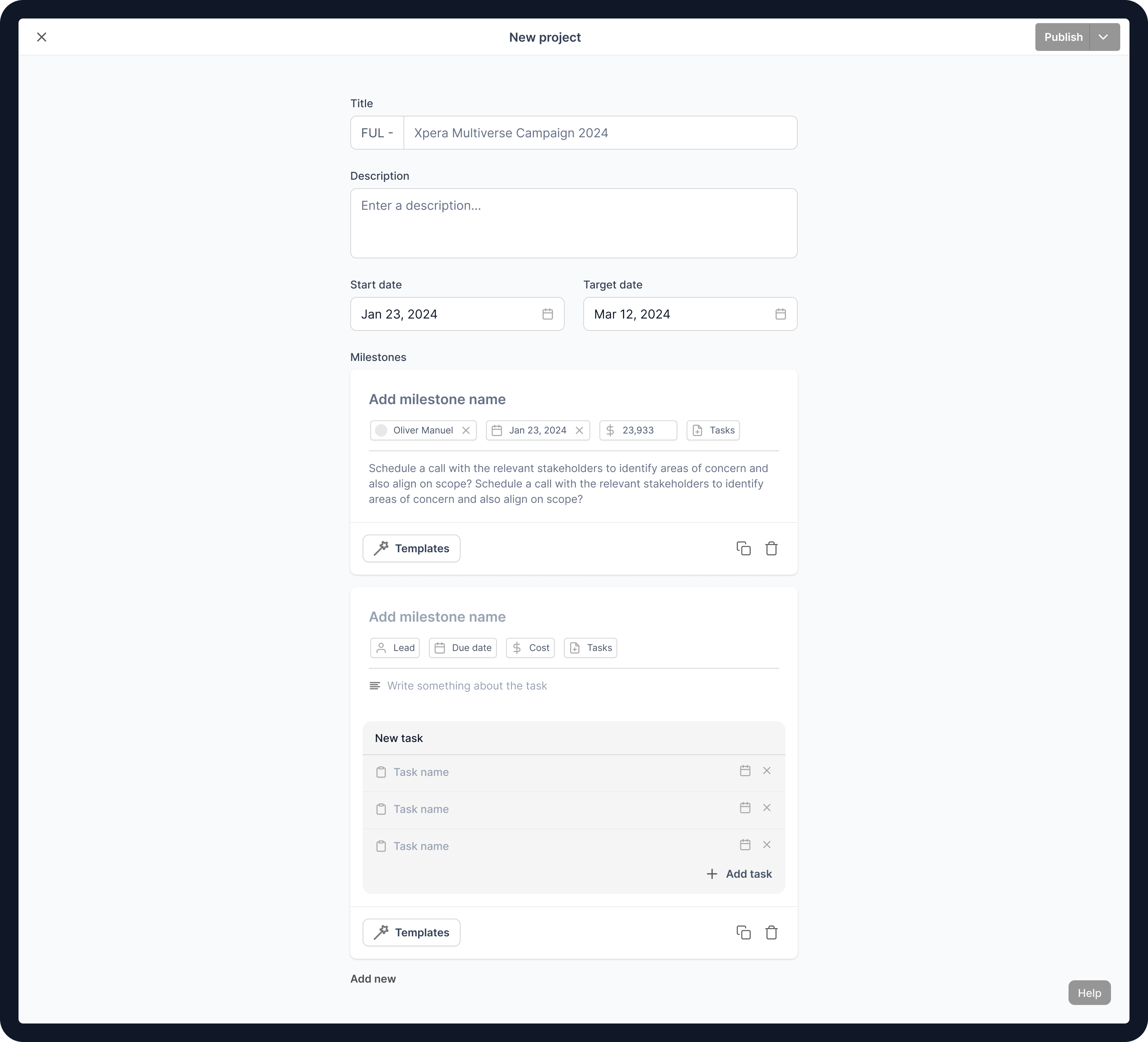
Task: Open Templates in the first milestone
Action: click(x=411, y=548)
